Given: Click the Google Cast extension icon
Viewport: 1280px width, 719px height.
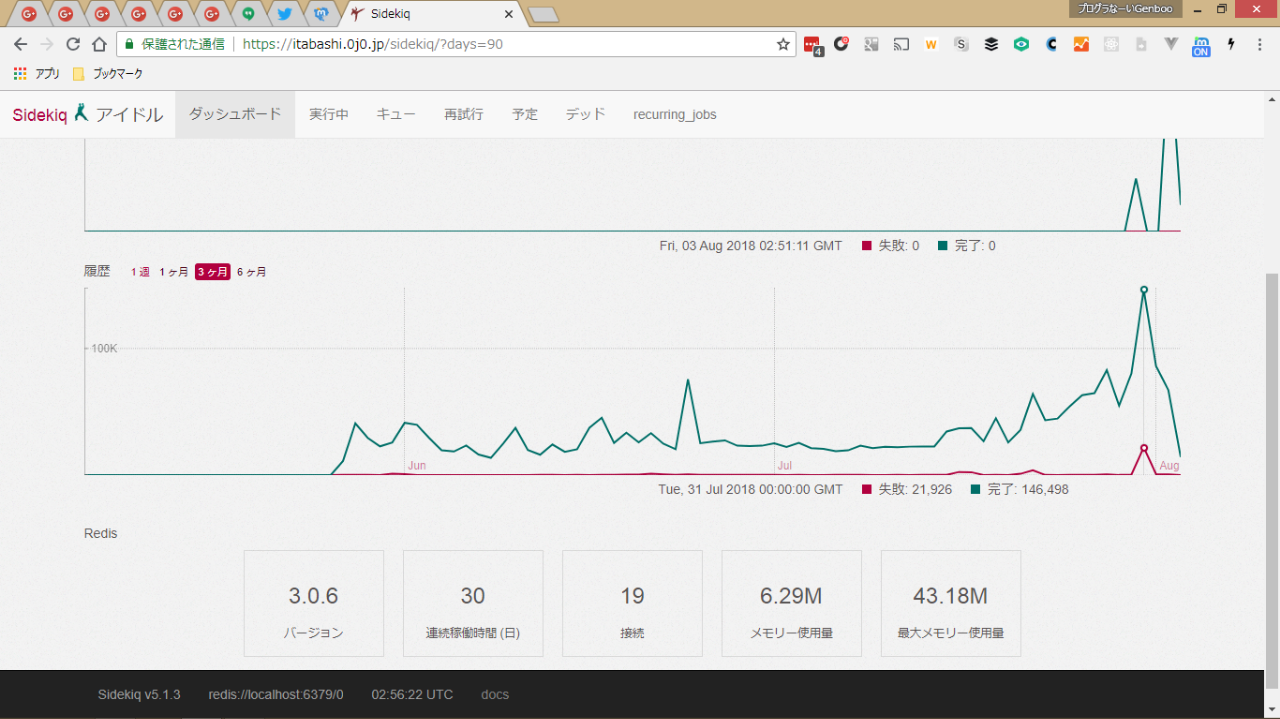Looking at the screenshot, I should tap(901, 44).
